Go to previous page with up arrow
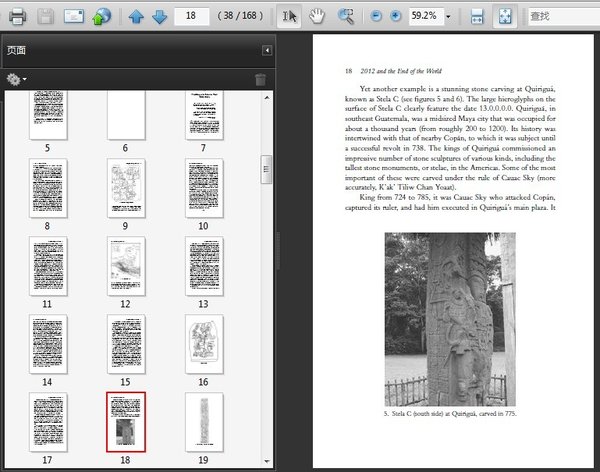 137,17
